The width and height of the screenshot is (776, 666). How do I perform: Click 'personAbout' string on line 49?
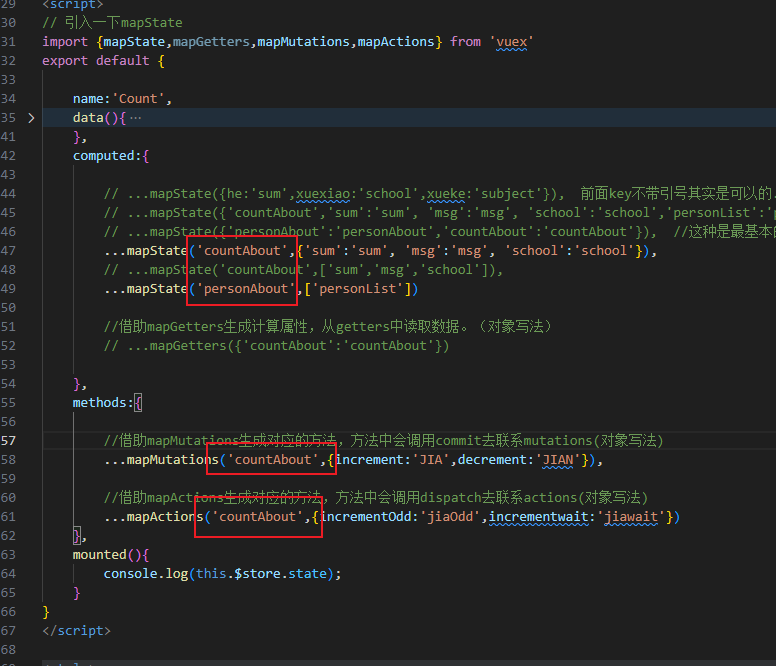[x=246, y=289]
